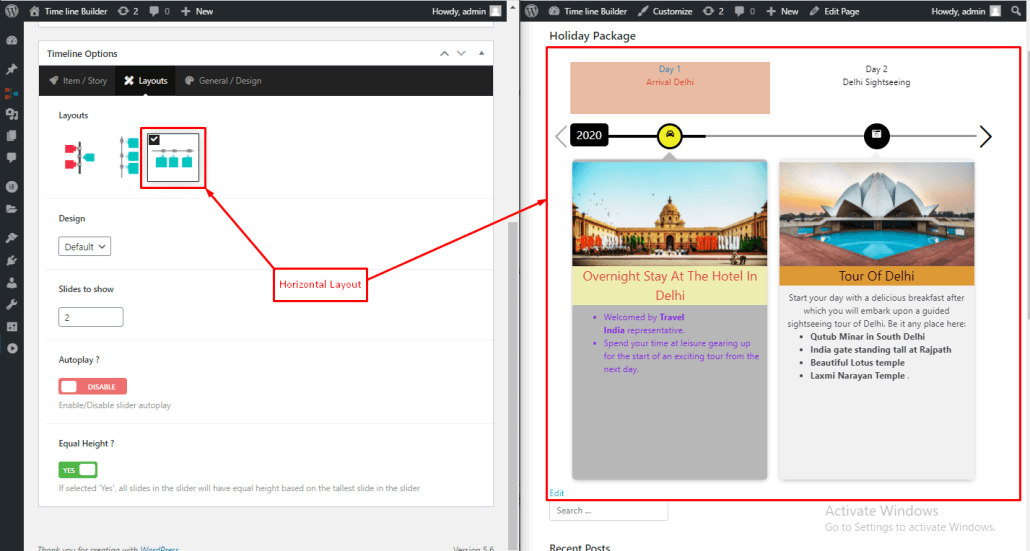Image resolution: width=1030 pixels, height=551 pixels.
Task: Open Design Default dropdown
Action: click(85, 246)
